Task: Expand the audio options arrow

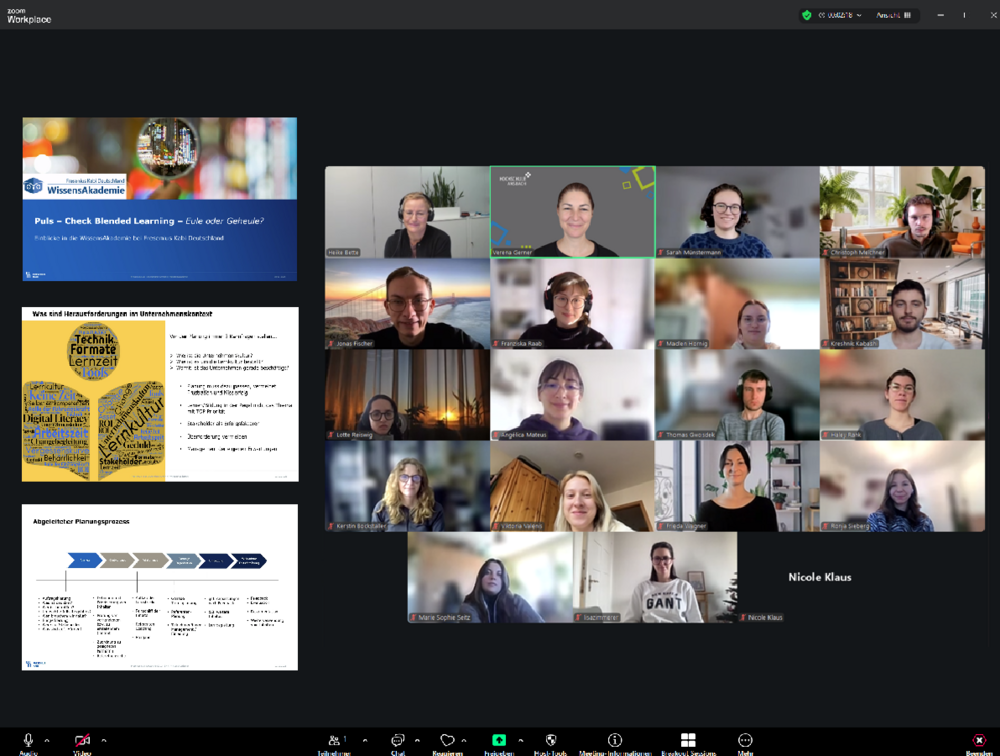Action: pos(49,741)
